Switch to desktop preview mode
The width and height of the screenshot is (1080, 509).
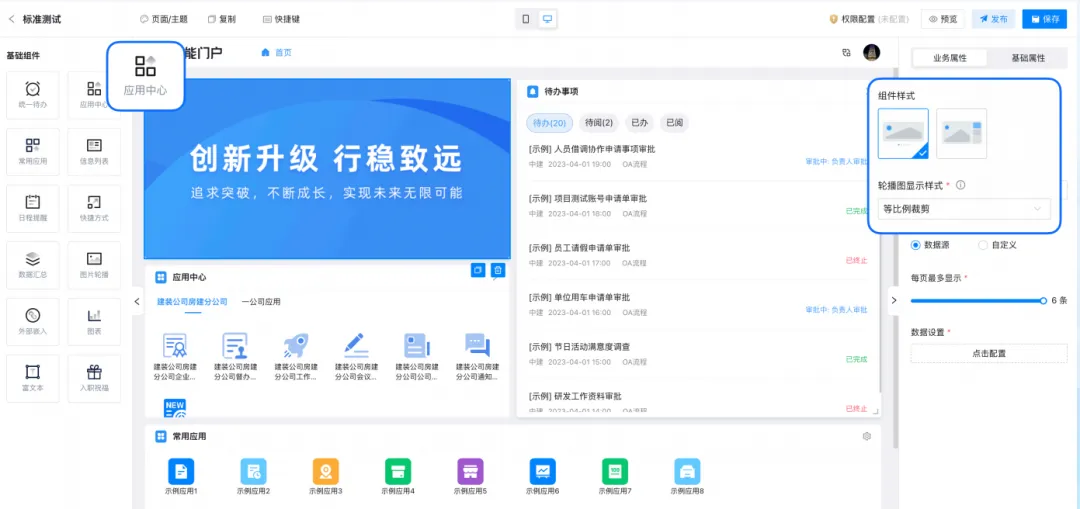click(547, 19)
